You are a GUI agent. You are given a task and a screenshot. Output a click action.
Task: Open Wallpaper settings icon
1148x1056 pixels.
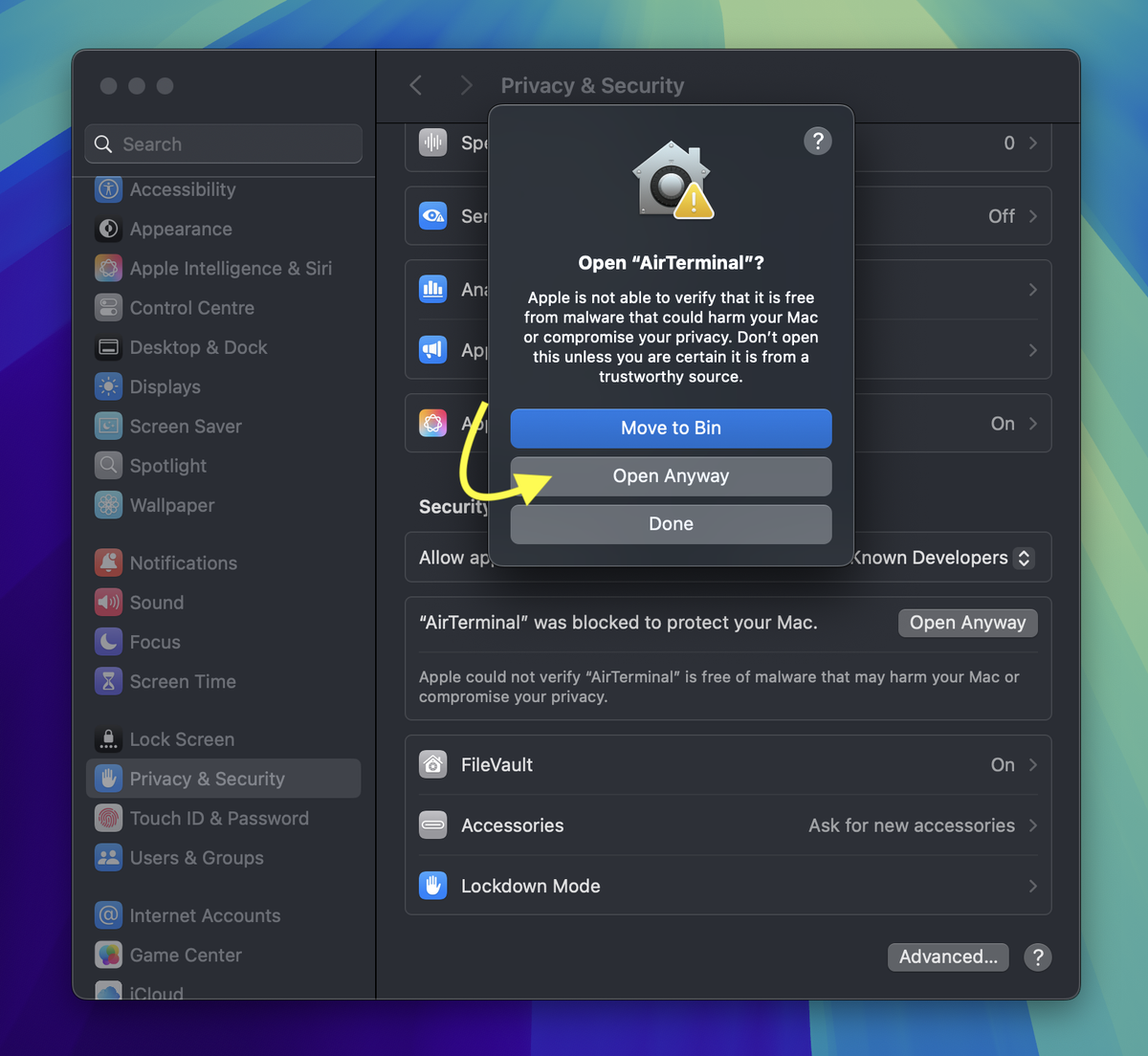tap(108, 505)
